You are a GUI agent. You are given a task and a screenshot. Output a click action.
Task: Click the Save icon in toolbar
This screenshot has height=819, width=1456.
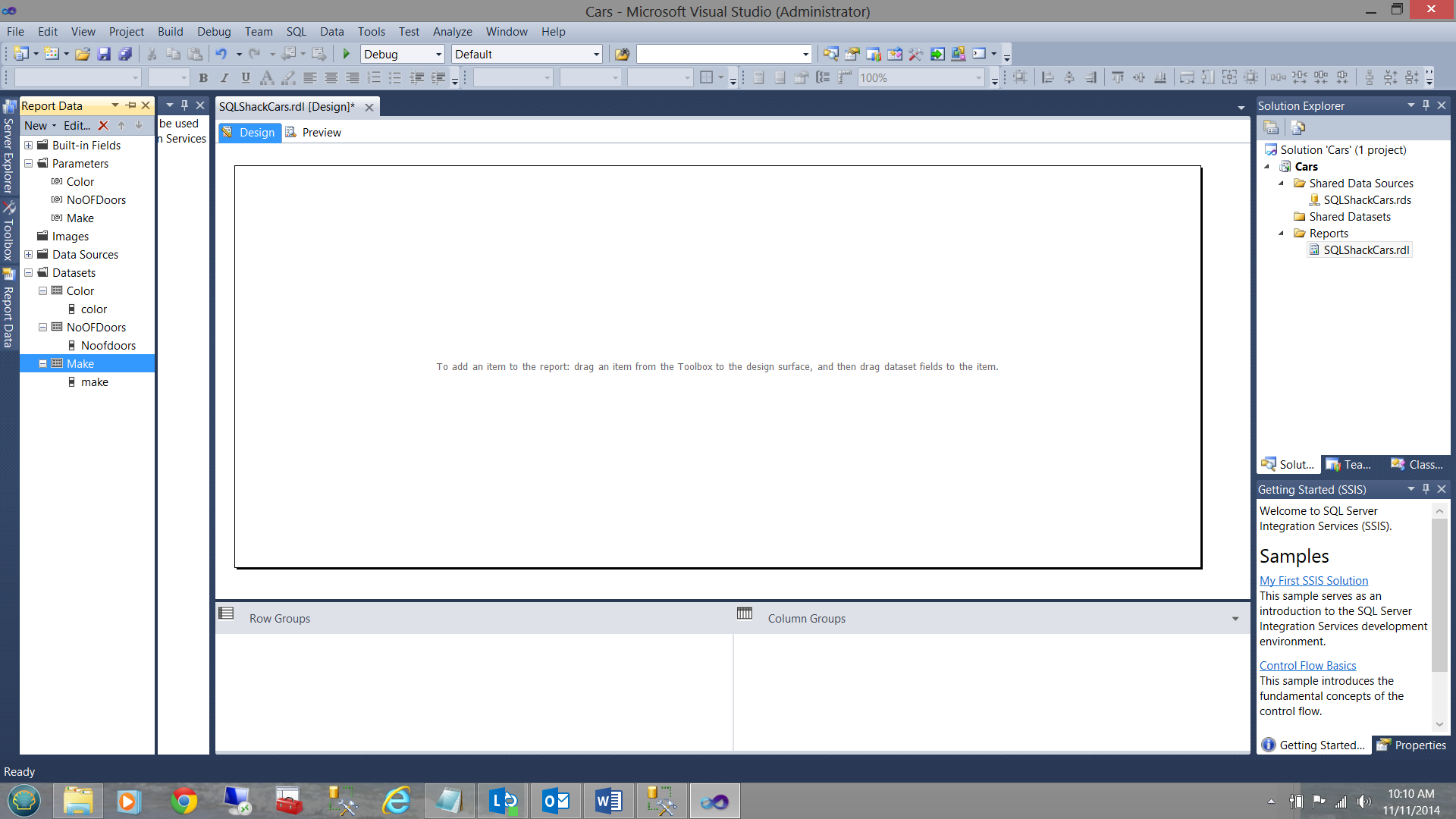[105, 54]
